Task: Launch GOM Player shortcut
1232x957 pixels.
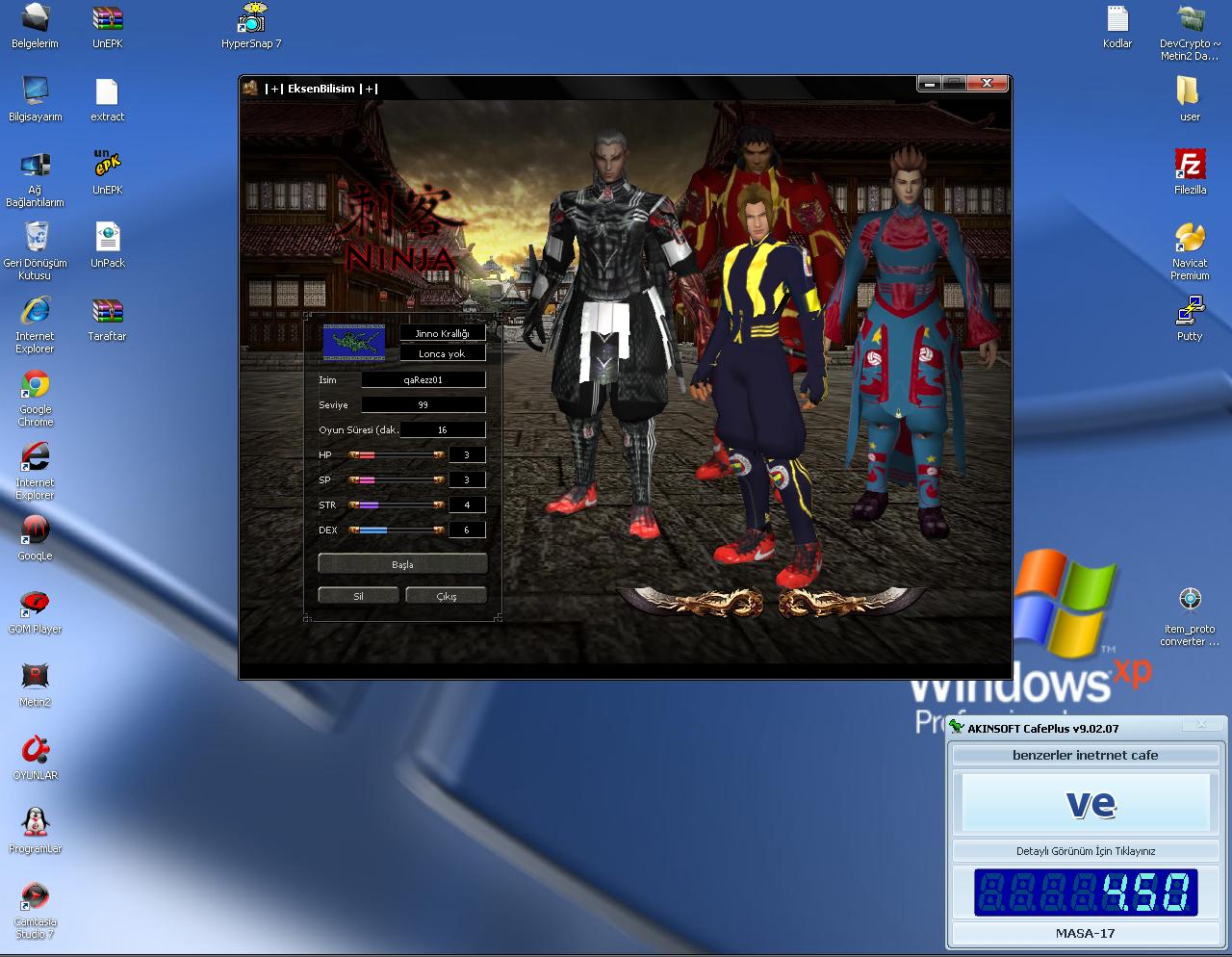Action: point(35,611)
